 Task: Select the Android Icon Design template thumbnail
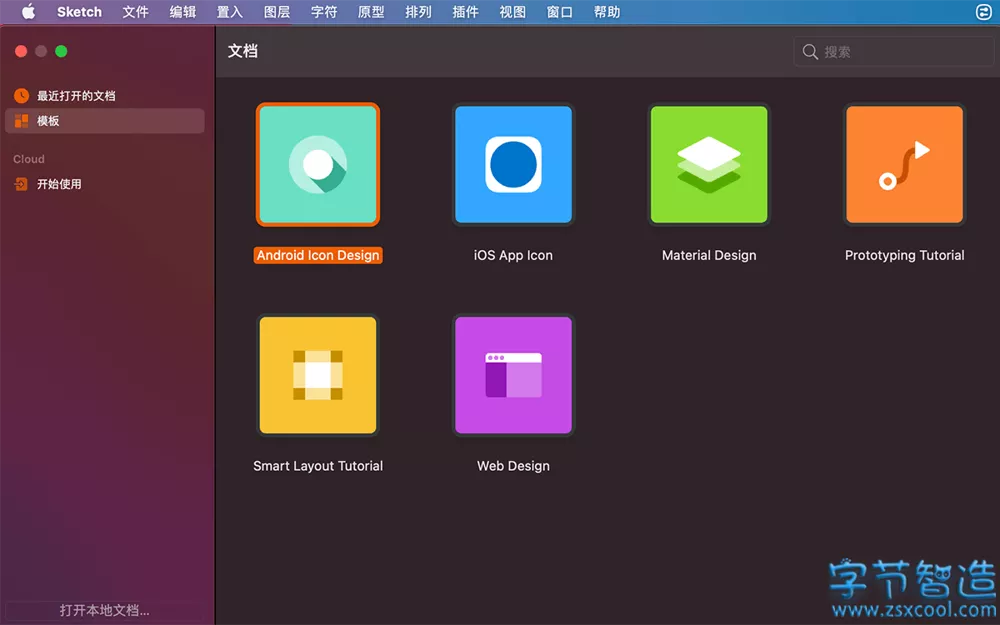point(318,165)
